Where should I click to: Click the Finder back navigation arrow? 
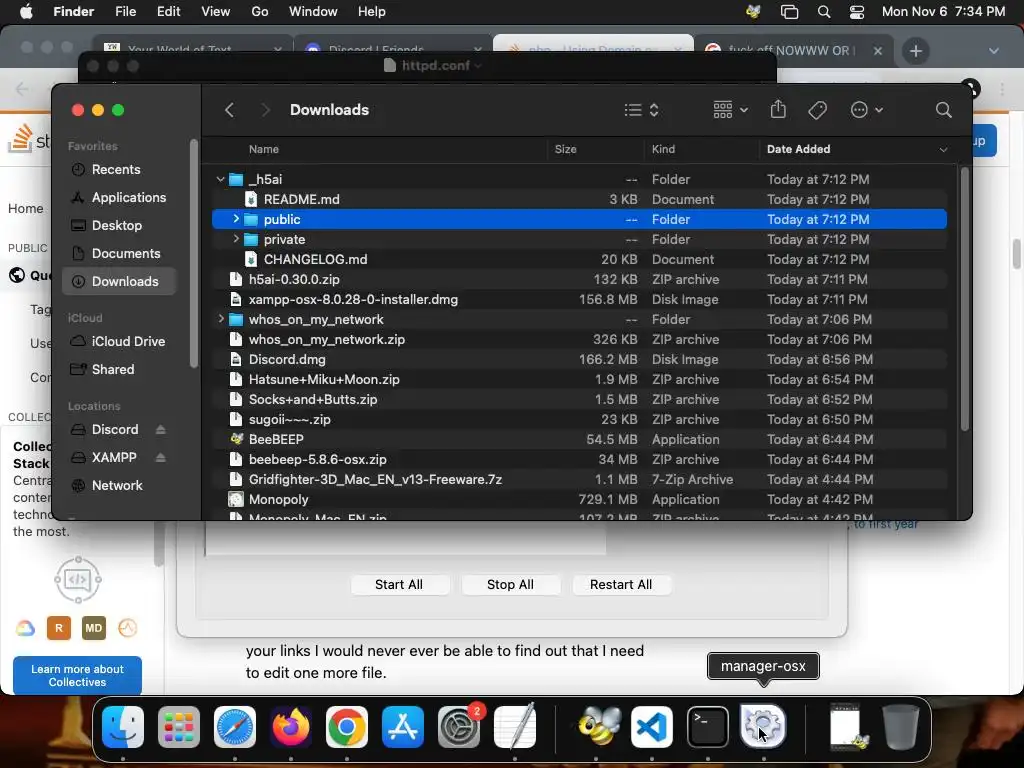point(229,110)
